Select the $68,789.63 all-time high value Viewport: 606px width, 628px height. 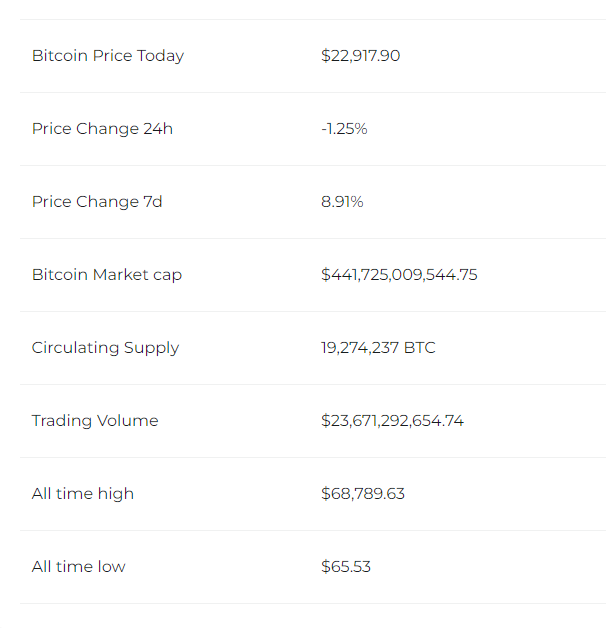click(x=363, y=494)
